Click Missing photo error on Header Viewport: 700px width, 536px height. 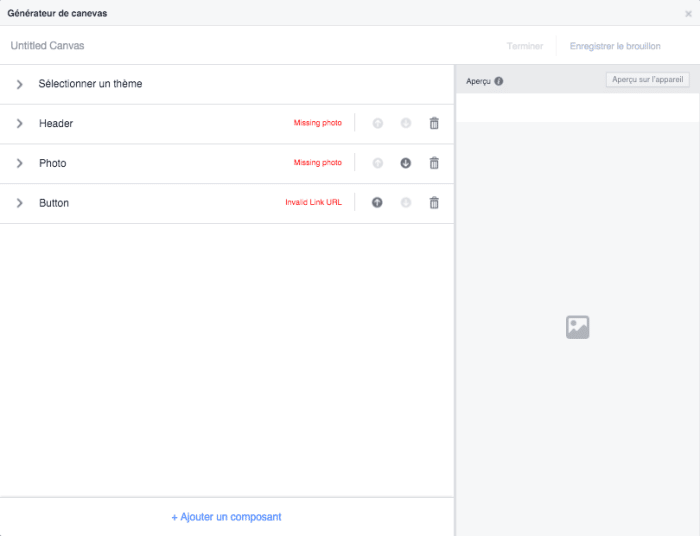coord(317,123)
